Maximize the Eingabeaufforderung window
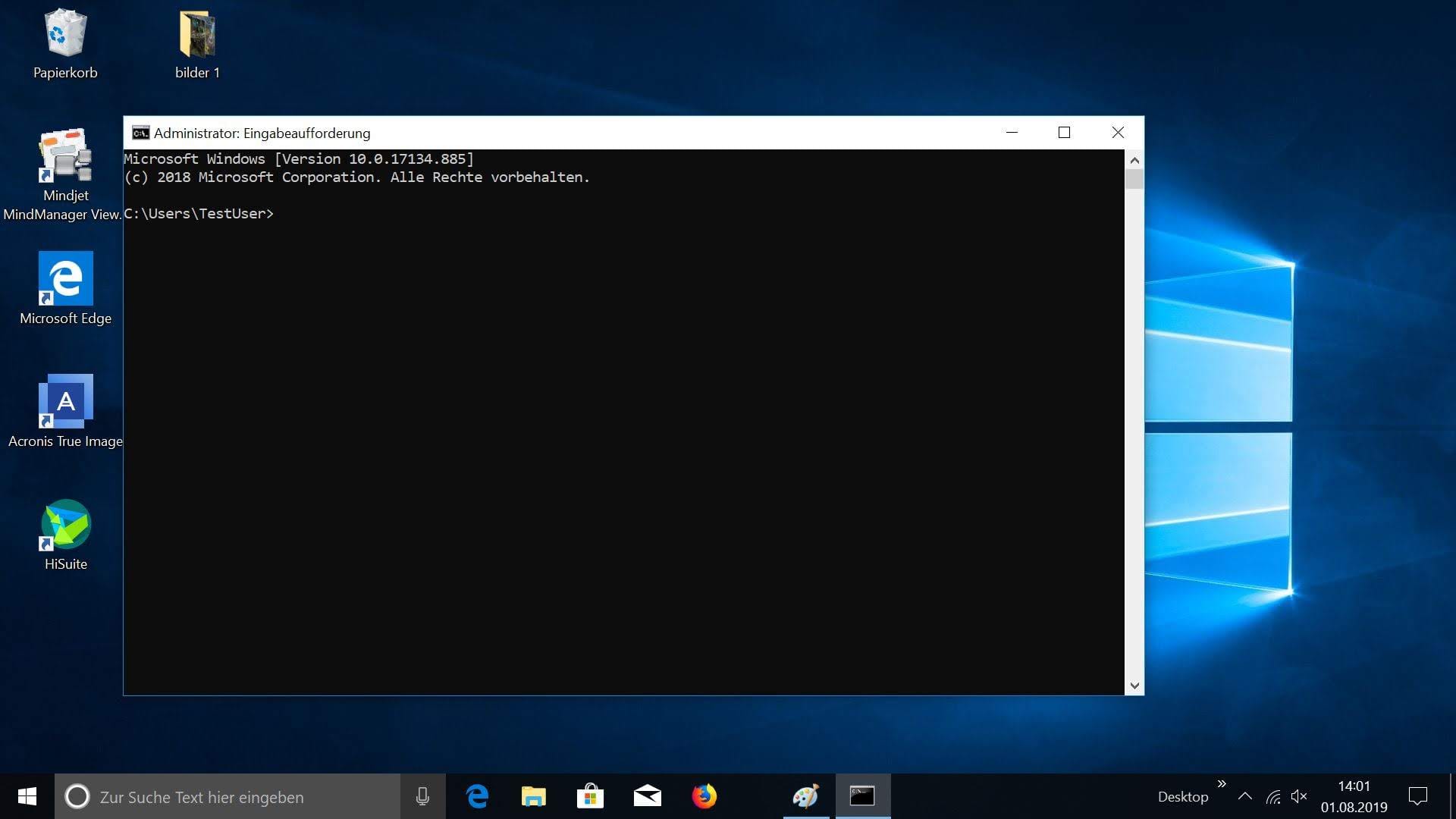1456x819 pixels. coord(1064,133)
